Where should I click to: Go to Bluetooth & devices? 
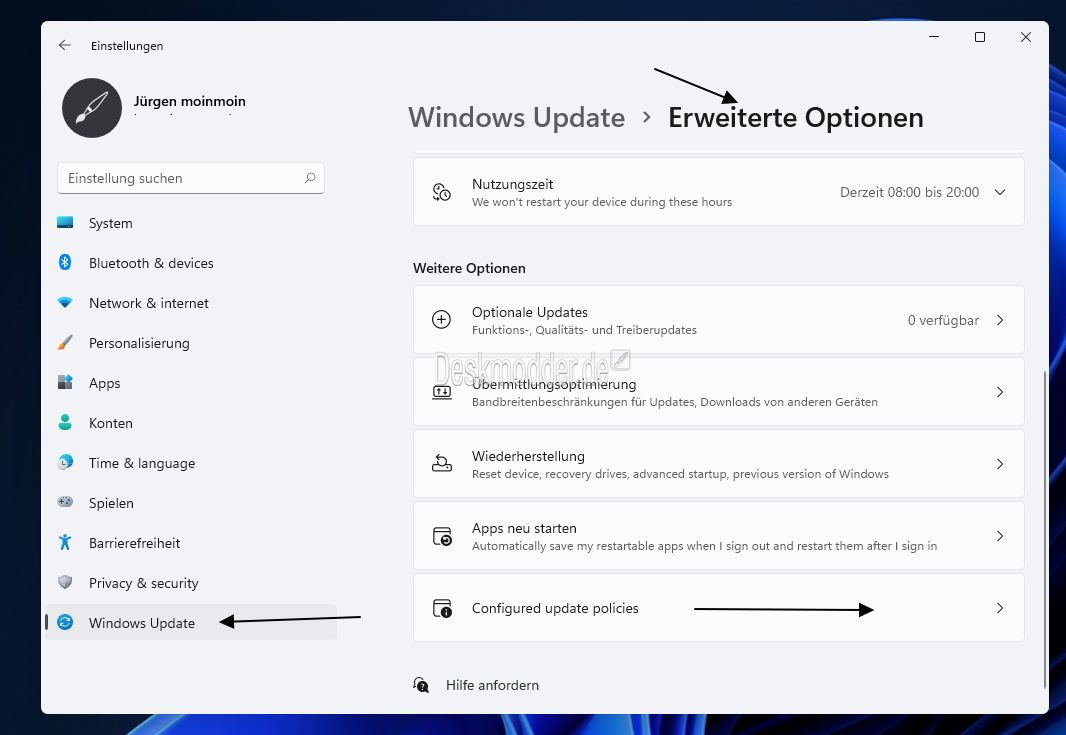pyautogui.click(x=190, y=263)
